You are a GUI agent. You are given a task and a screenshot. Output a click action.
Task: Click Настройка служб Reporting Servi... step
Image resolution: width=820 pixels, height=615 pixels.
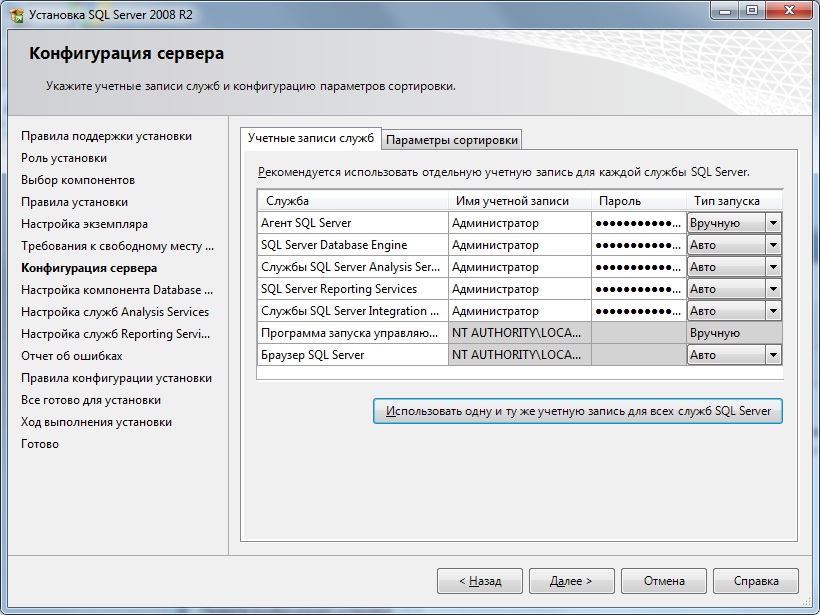(115, 334)
